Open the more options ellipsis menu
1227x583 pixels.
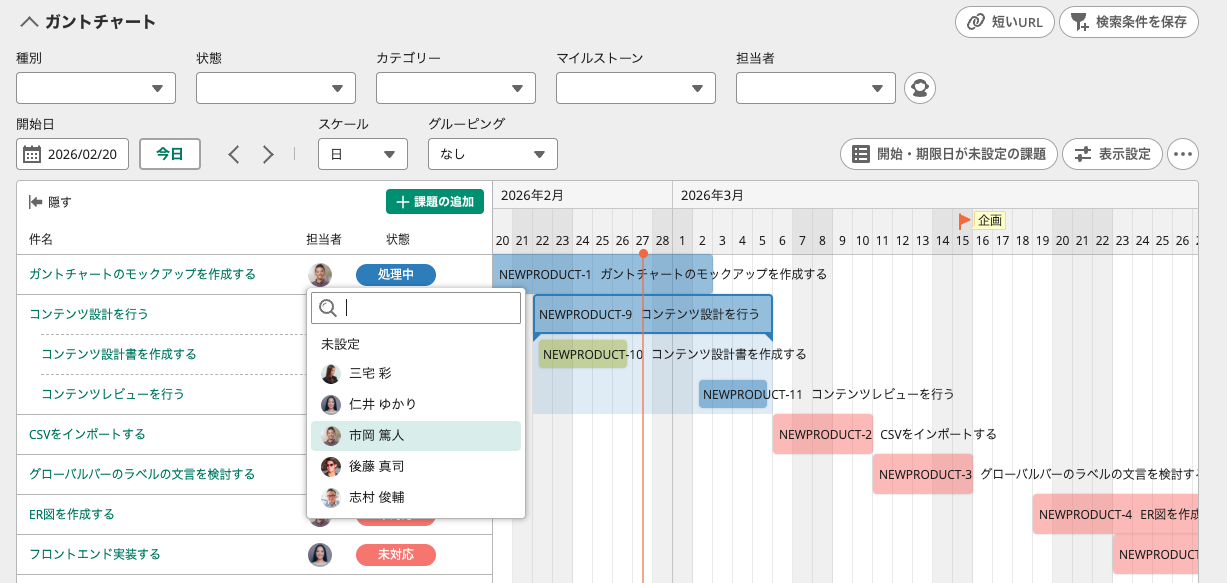pos(1183,154)
